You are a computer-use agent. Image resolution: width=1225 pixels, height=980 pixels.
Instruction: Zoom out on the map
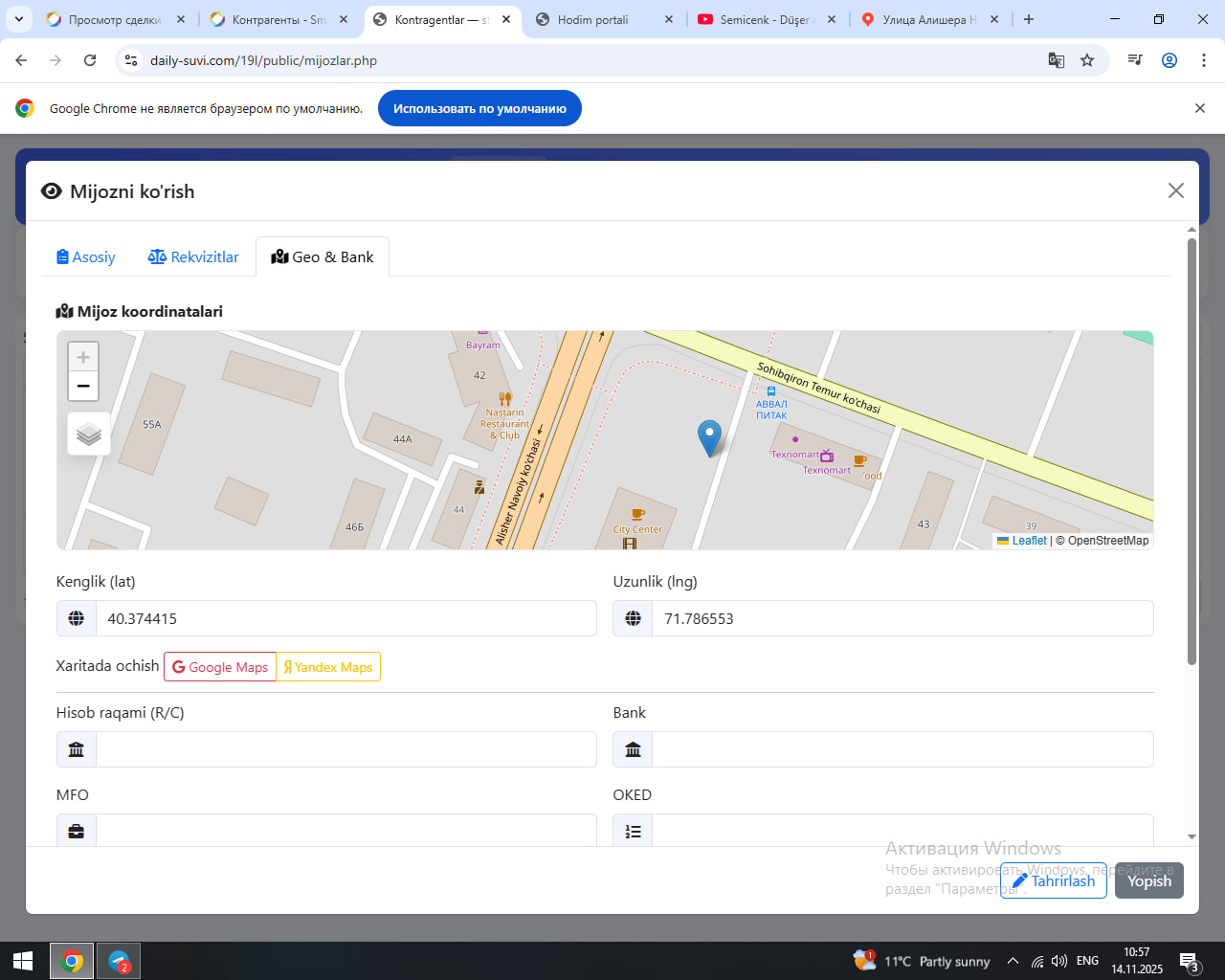click(83, 386)
